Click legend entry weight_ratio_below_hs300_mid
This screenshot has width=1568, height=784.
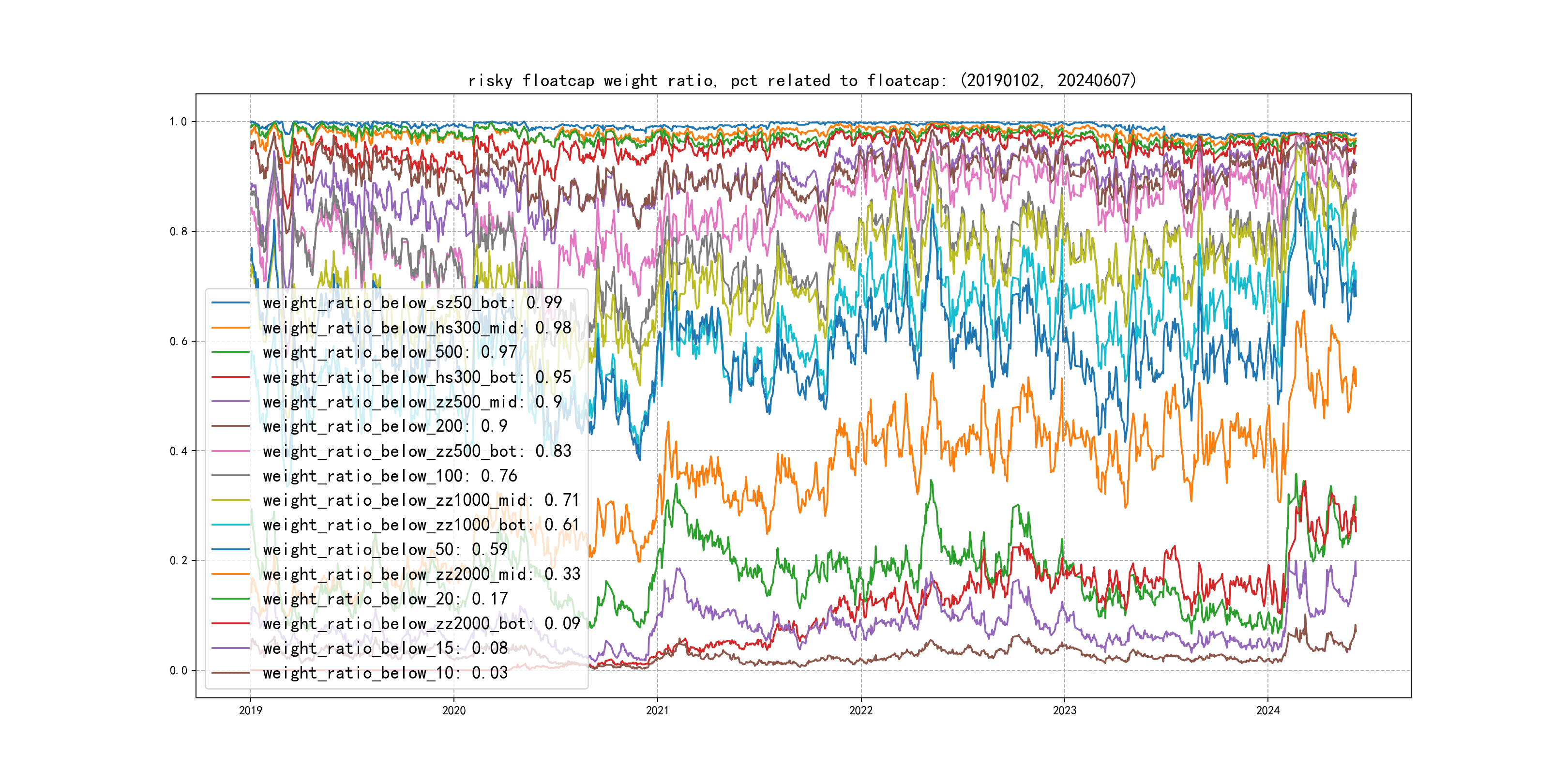pyautogui.click(x=417, y=328)
